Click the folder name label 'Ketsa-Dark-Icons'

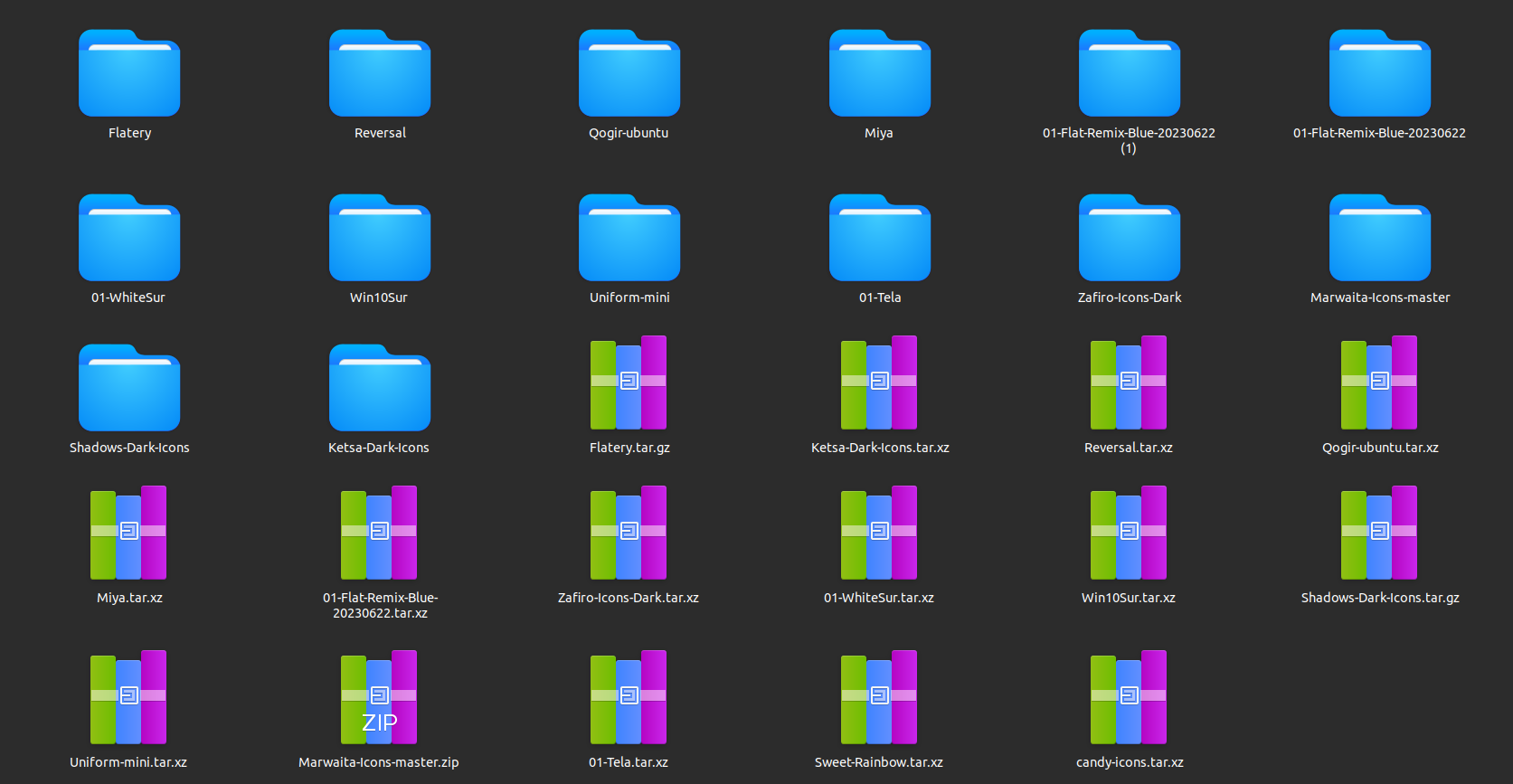(x=379, y=448)
